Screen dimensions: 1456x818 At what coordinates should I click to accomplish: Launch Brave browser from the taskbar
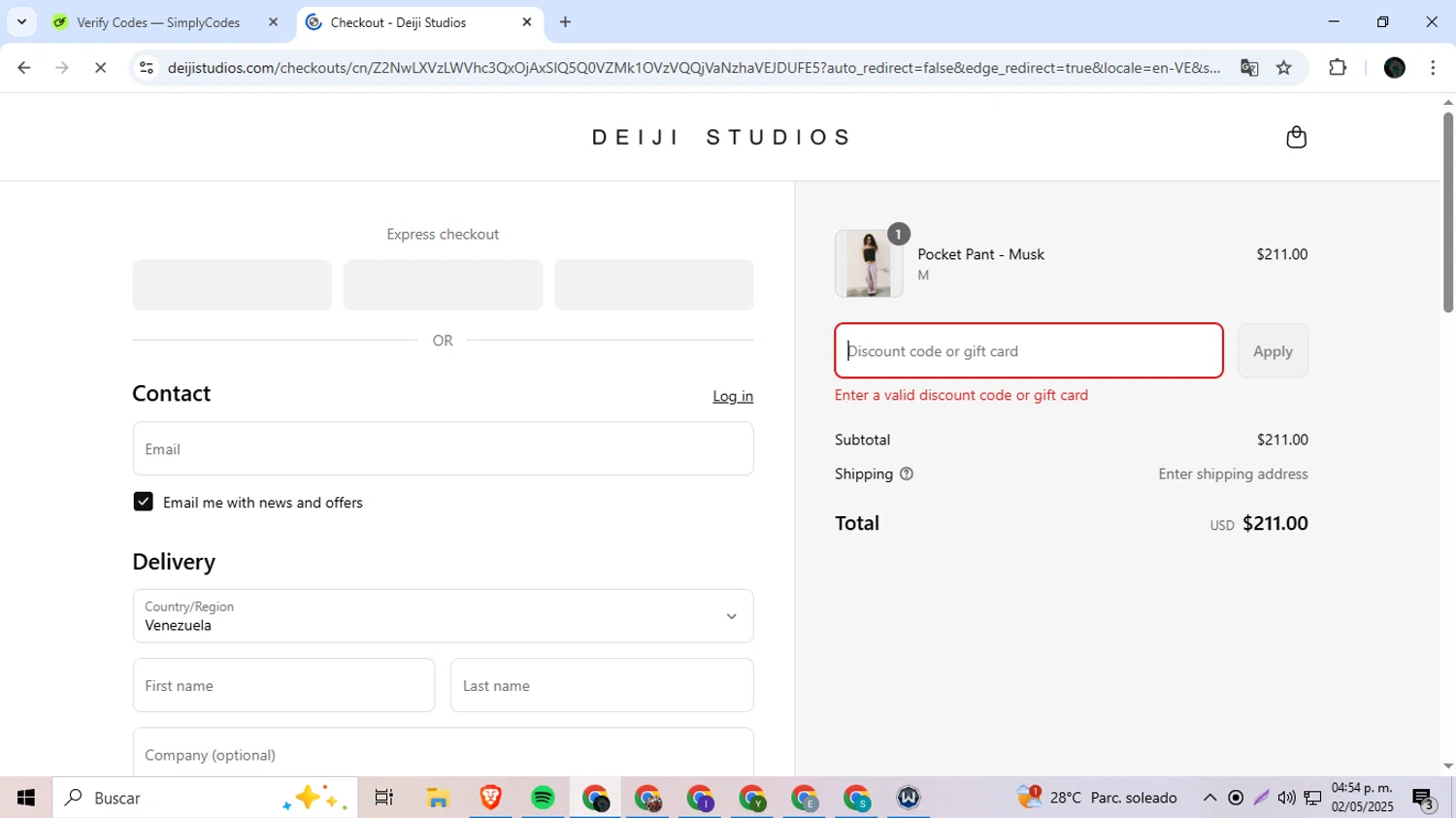(x=490, y=798)
